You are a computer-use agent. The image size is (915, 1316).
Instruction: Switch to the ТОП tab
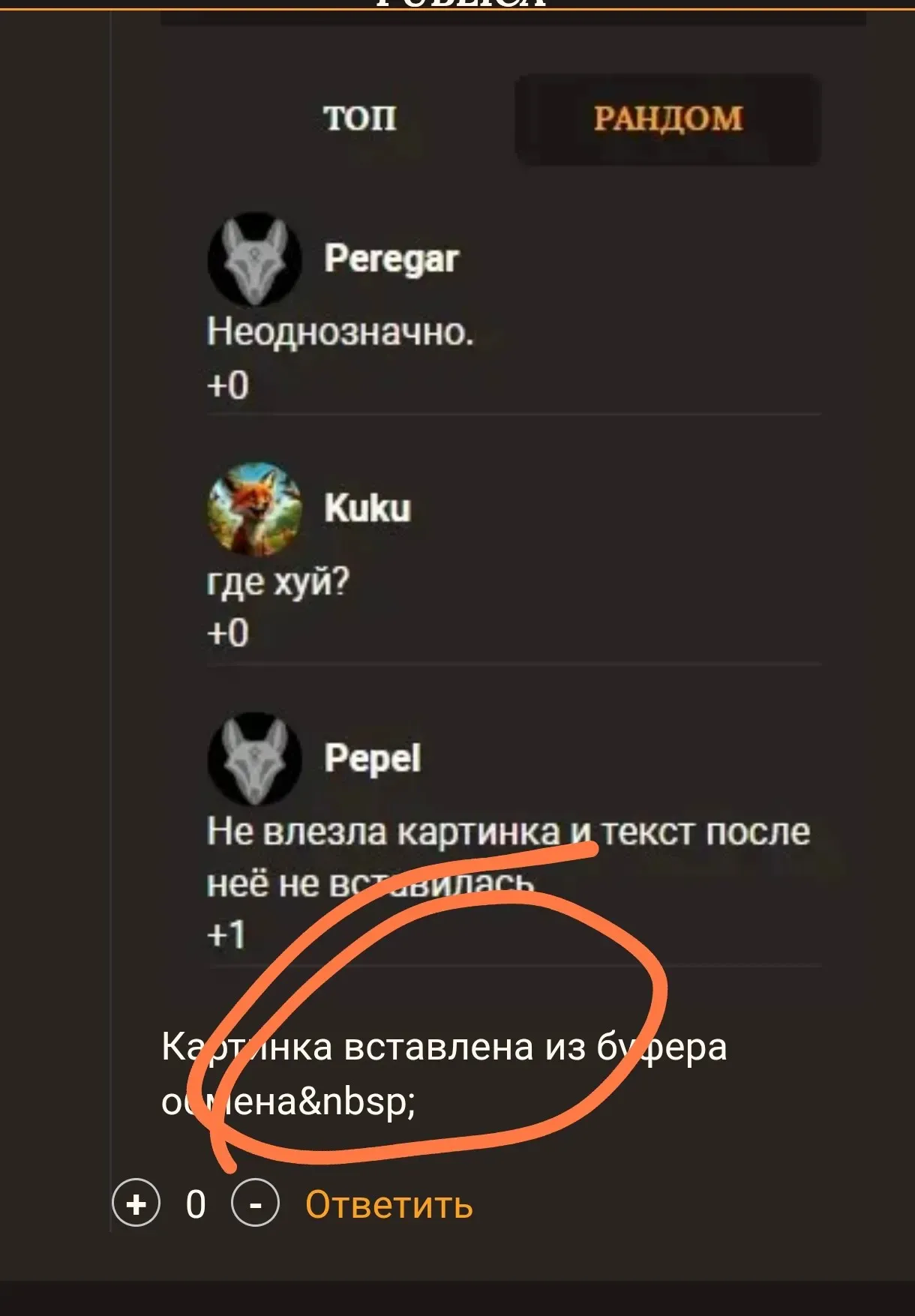(359, 118)
